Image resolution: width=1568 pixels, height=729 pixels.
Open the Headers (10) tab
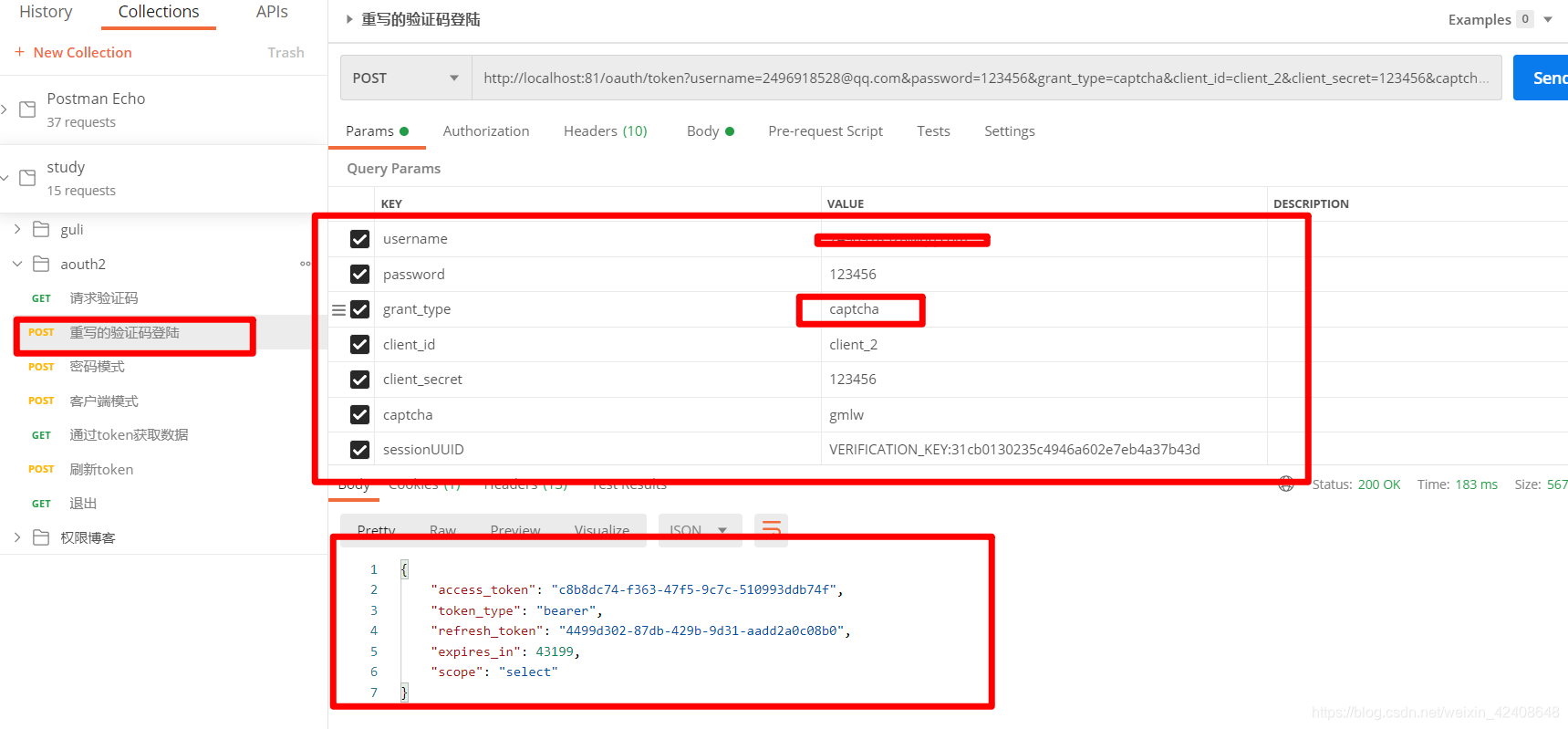(x=606, y=131)
